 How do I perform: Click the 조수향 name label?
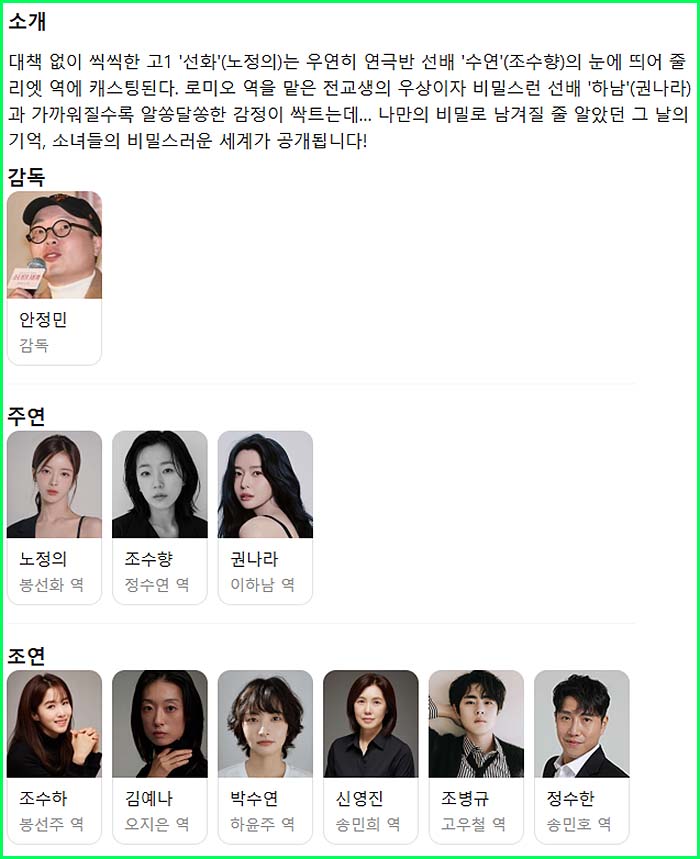coord(148,559)
